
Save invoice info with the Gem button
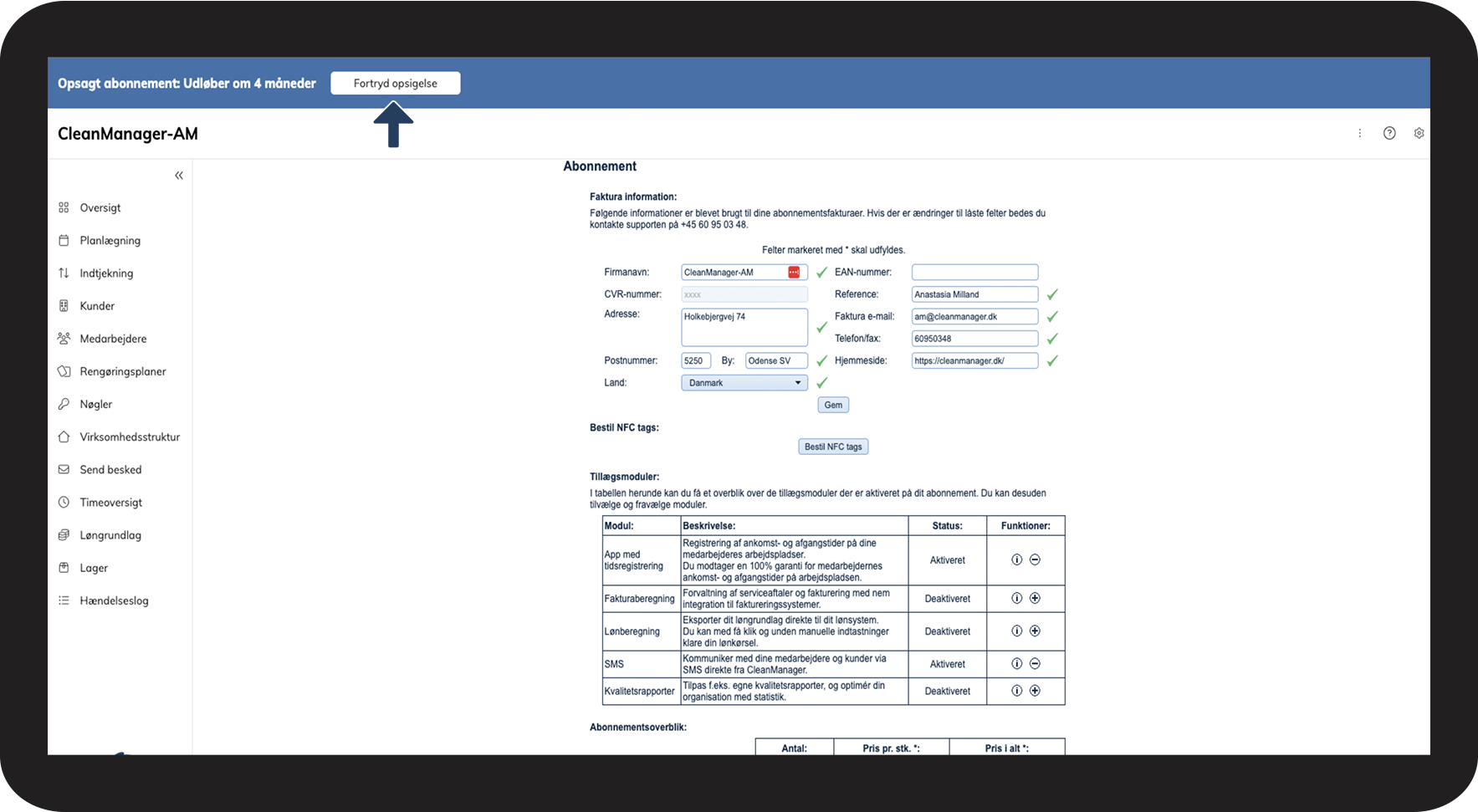click(833, 405)
